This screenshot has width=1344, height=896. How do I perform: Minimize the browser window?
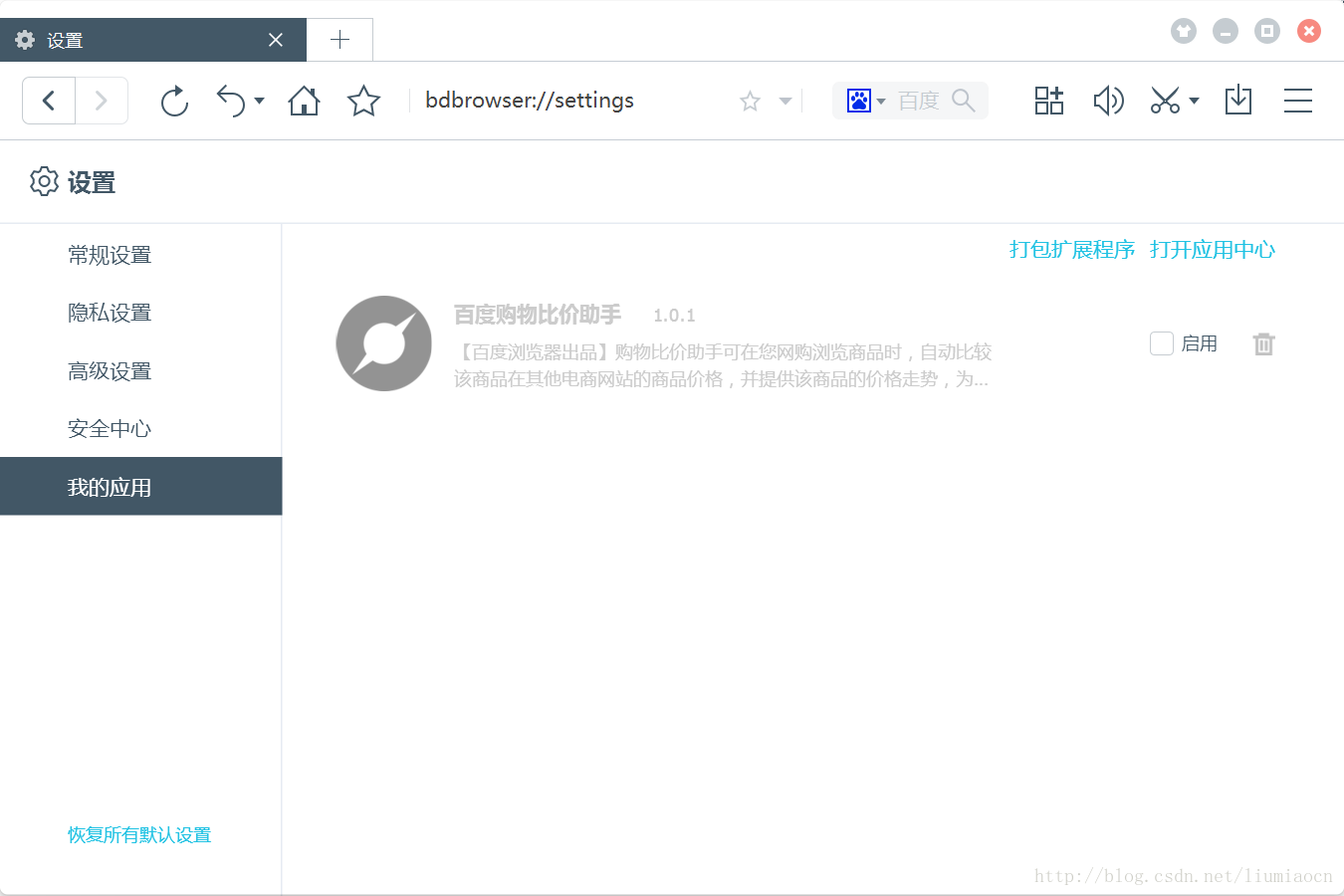pos(1226,31)
